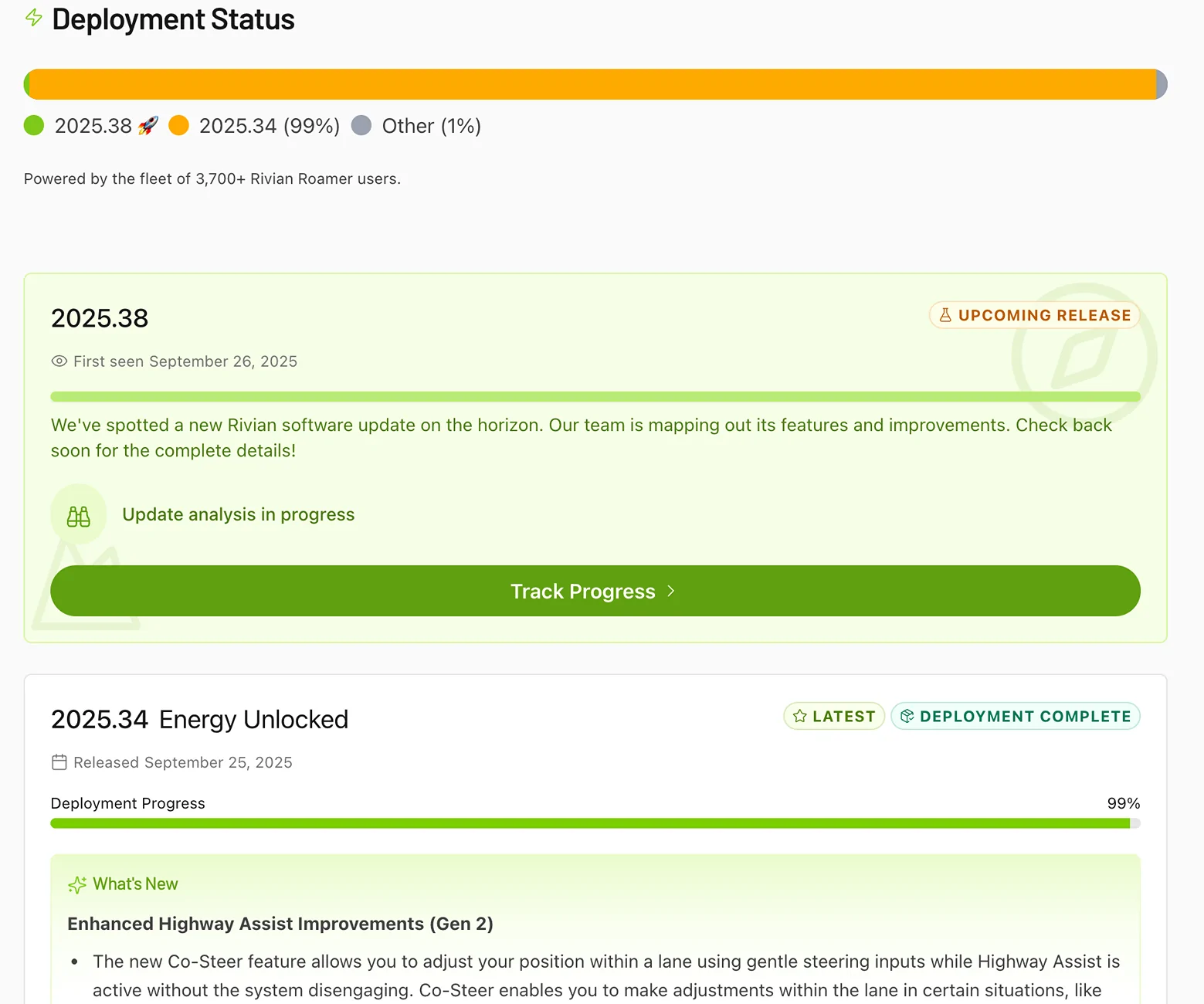
Task: Click the binoculars icon for update analysis
Action: coord(79,516)
